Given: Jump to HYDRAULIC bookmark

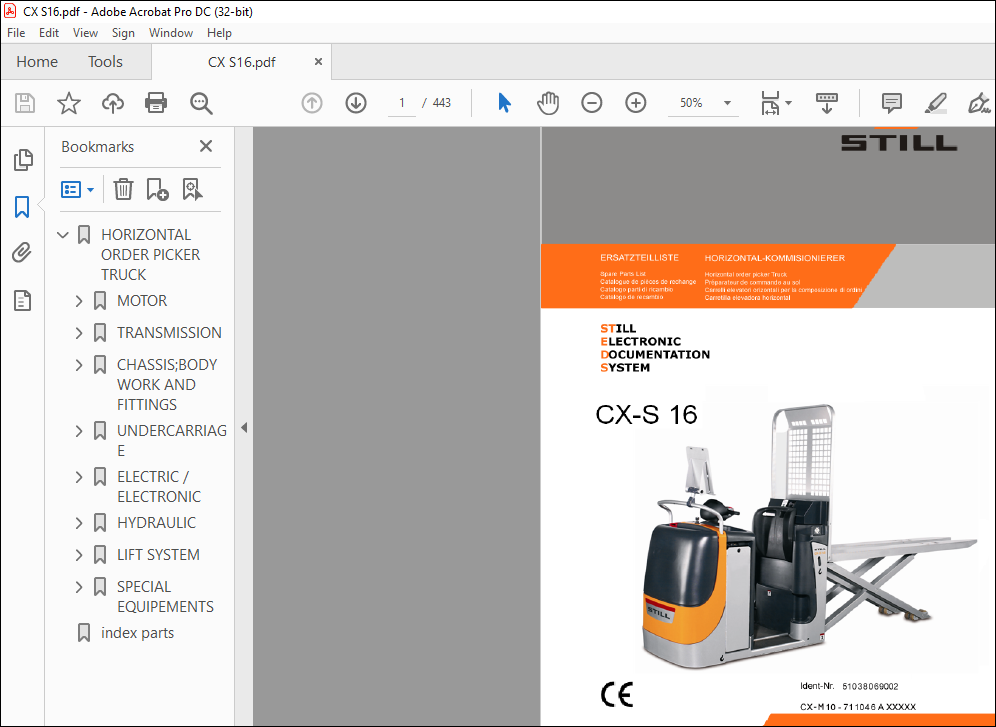Looking at the screenshot, I should pos(156,523).
